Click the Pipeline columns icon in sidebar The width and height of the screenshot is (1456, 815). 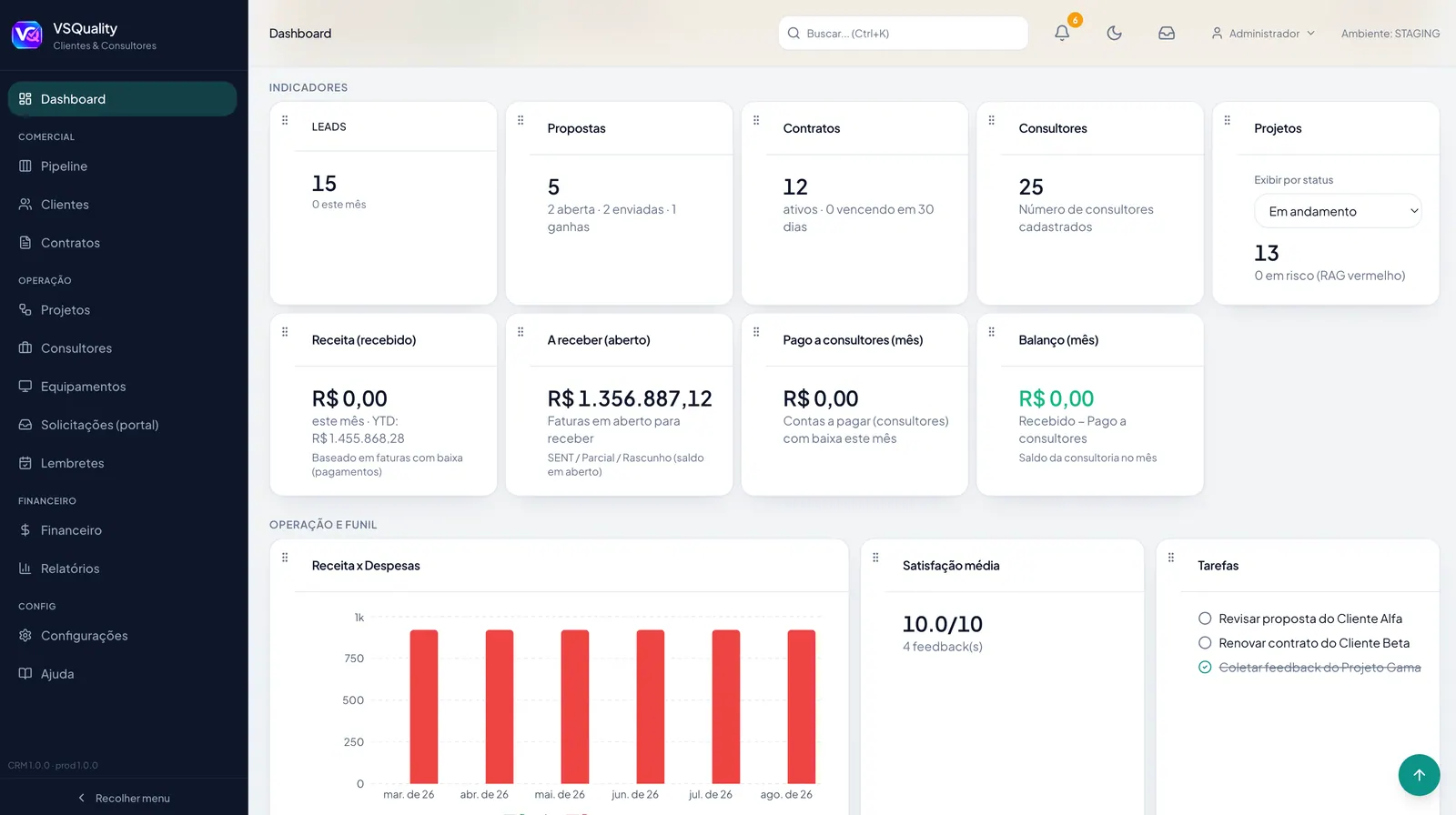coord(25,166)
